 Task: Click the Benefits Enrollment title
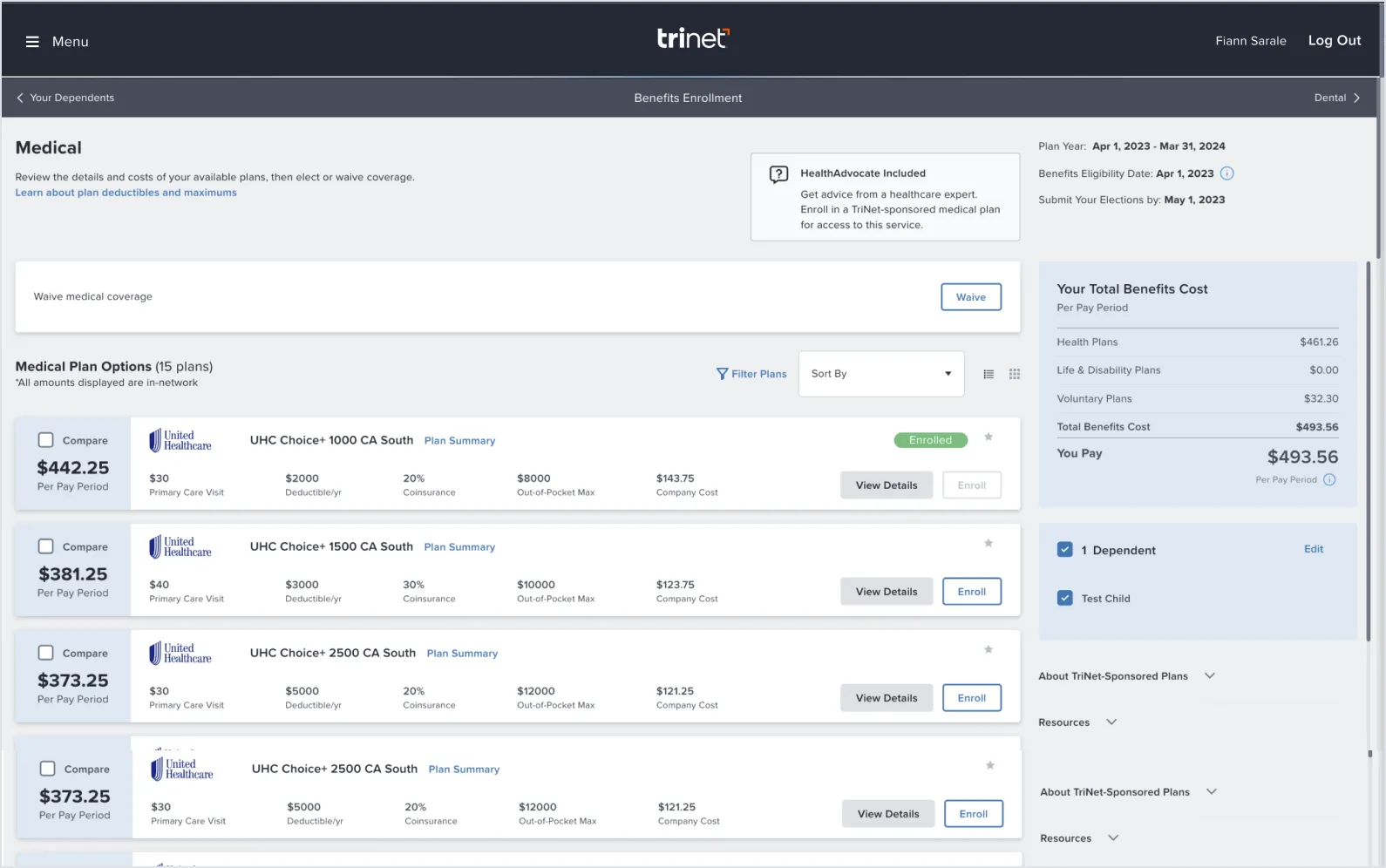[688, 98]
